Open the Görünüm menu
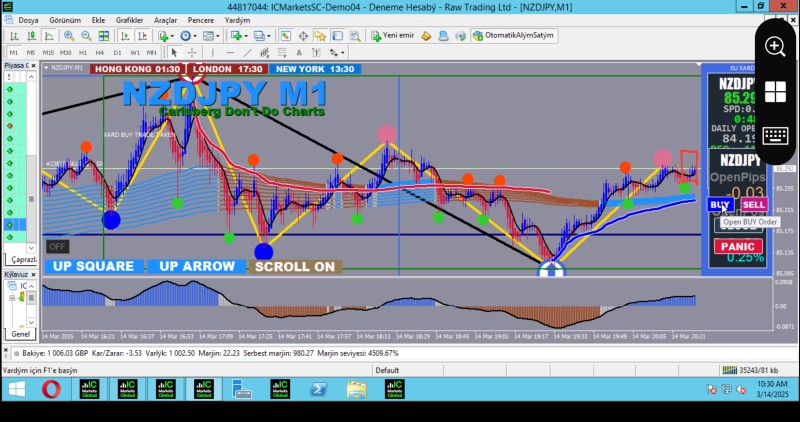Image resolution: width=800 pixels, height=422 pixels. pyautogui.click(x=65, y=20)
